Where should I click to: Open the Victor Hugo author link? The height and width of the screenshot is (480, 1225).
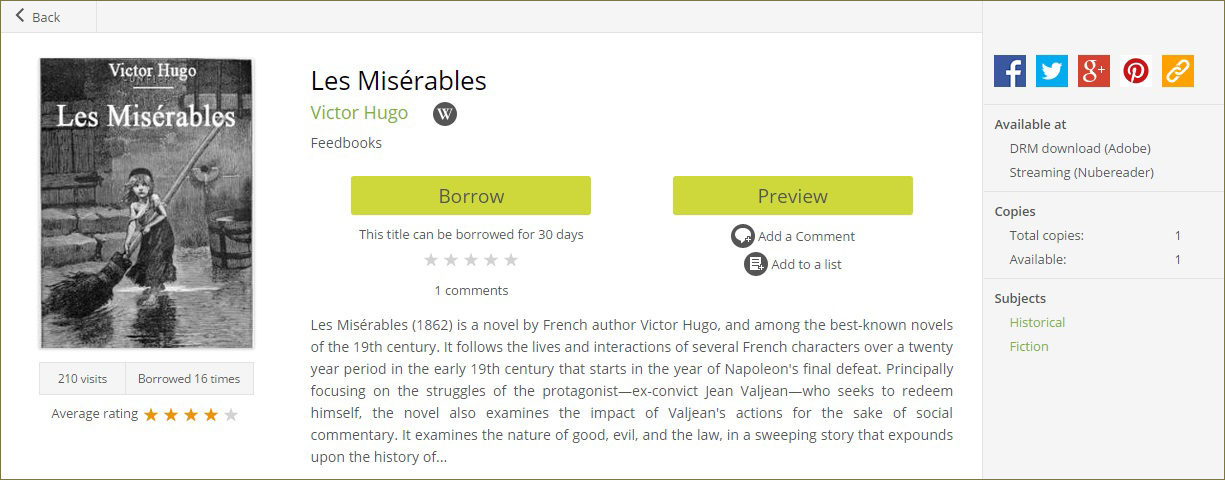coord(359,112)
